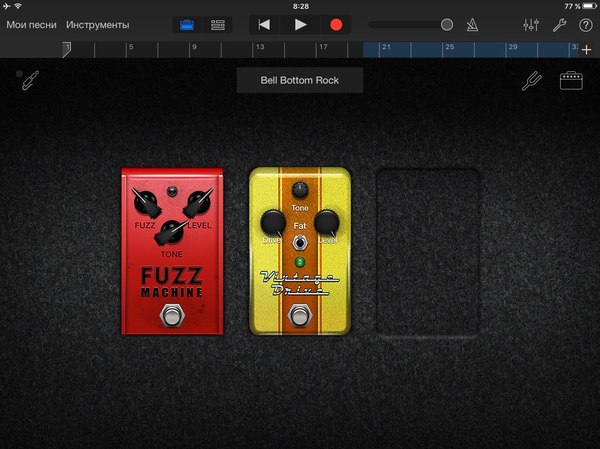This screenshot has height=449, width=600.
Task: Open the guitar tuner
Action: [x=531, y=81]
